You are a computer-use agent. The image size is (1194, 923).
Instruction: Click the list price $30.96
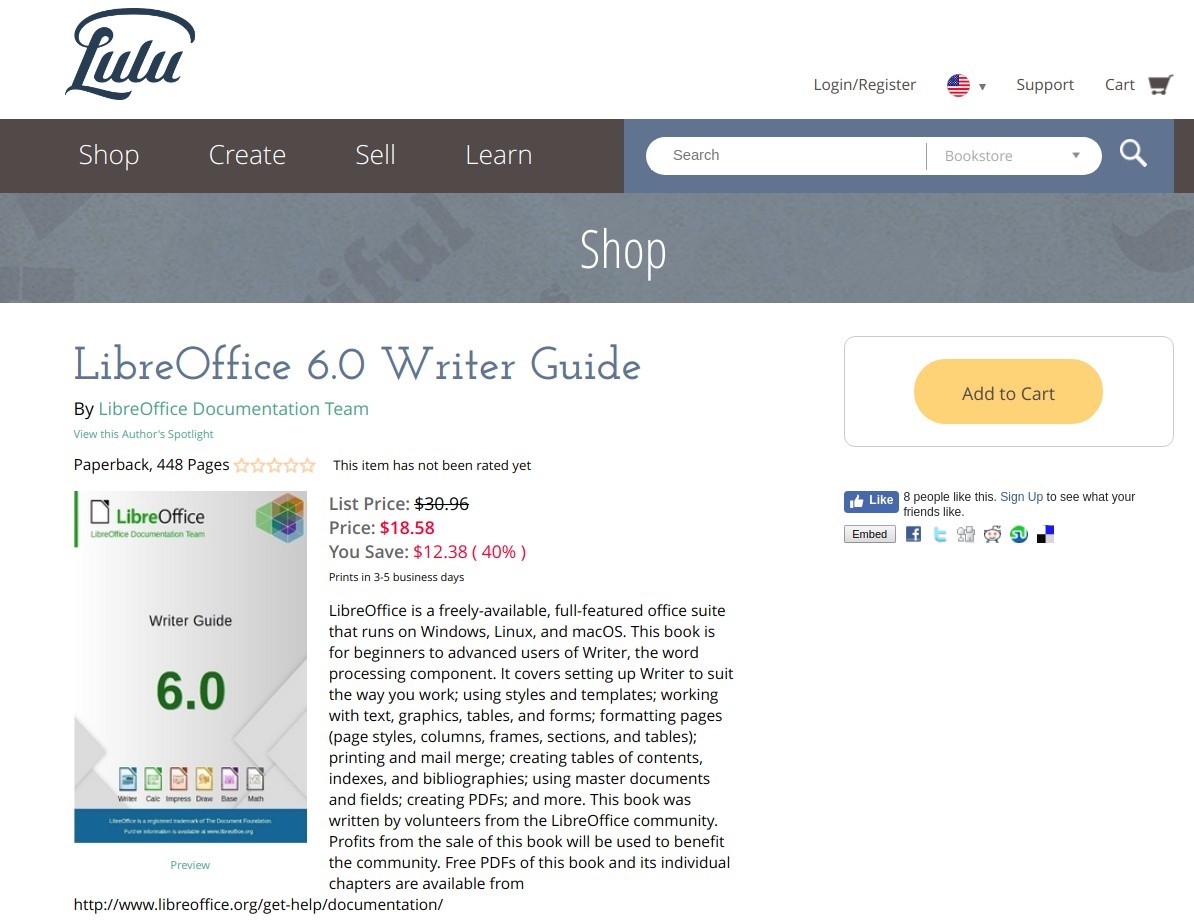pyautogui.click(x=442, y=504)
